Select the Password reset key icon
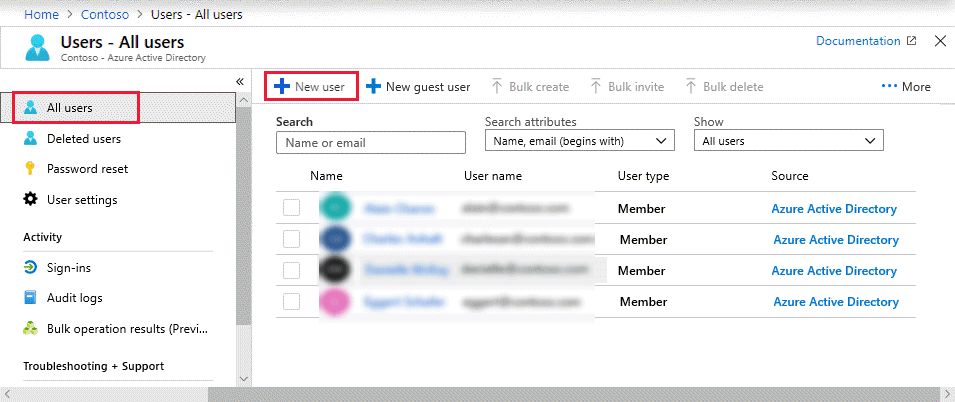This screenshot has width=955, height=402. (x=31, y=169)
